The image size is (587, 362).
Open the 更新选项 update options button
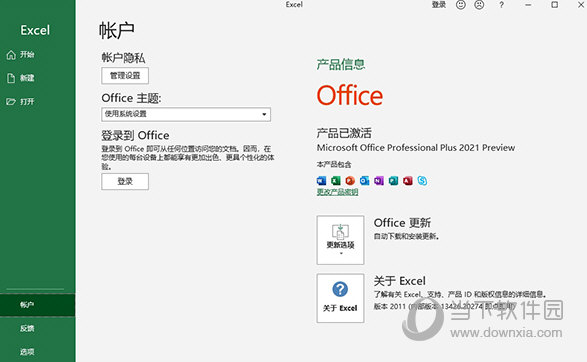[x=340, y=240]
